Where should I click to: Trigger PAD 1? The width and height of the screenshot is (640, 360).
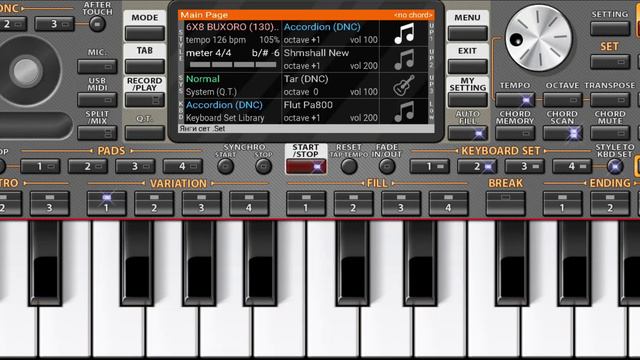[40, 167]
